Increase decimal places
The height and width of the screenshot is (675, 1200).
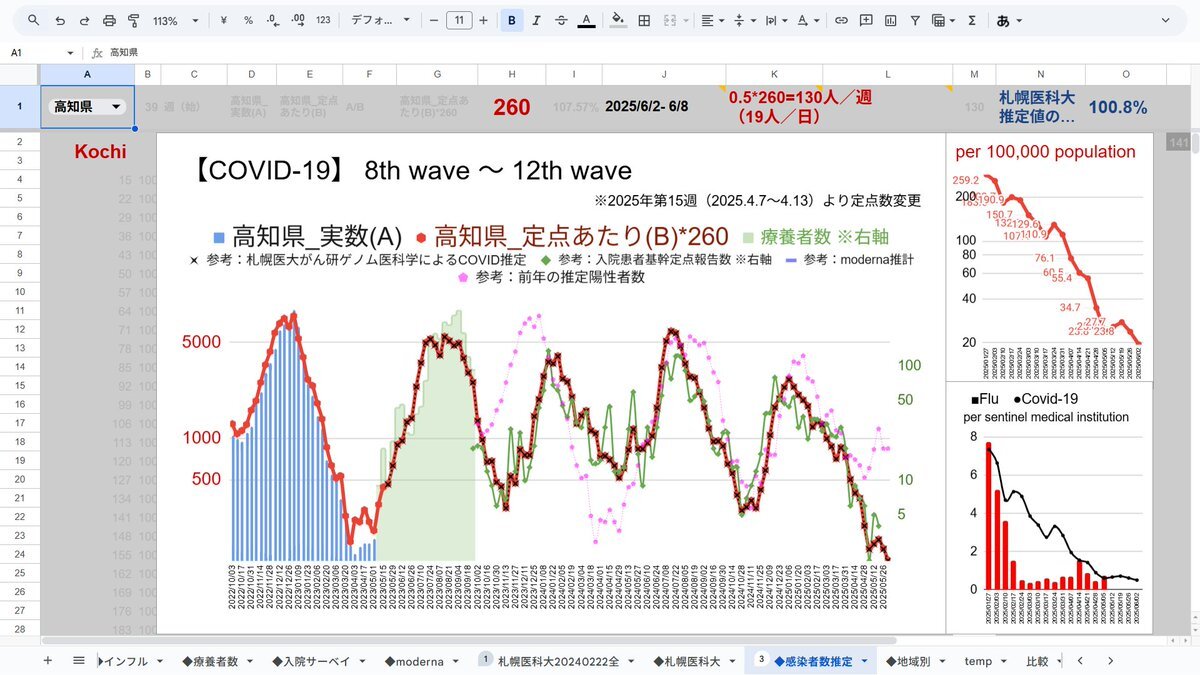point(297,20)
